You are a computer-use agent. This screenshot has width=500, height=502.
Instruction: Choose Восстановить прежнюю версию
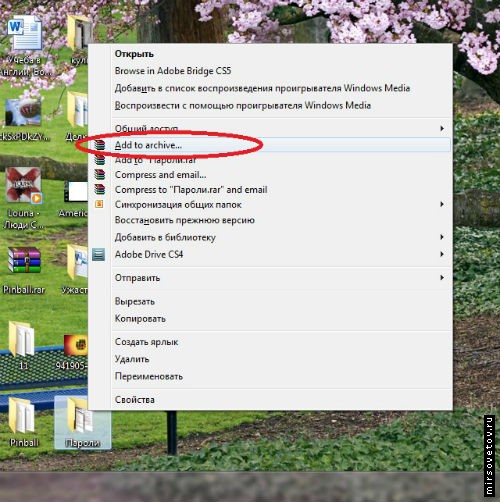(x=185, y=220)
